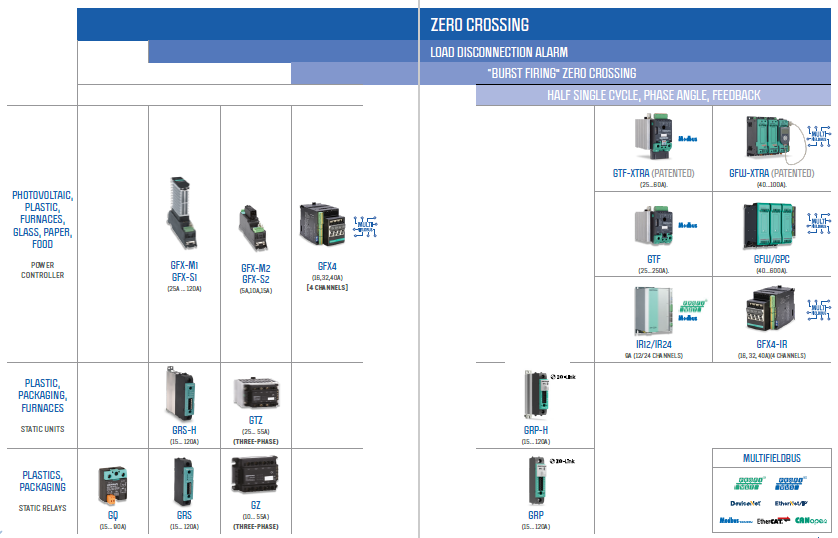Click the Multi fieldbus icon beside GFX4
The height and width of the screenshot is (538, 838).
point(366,227)
